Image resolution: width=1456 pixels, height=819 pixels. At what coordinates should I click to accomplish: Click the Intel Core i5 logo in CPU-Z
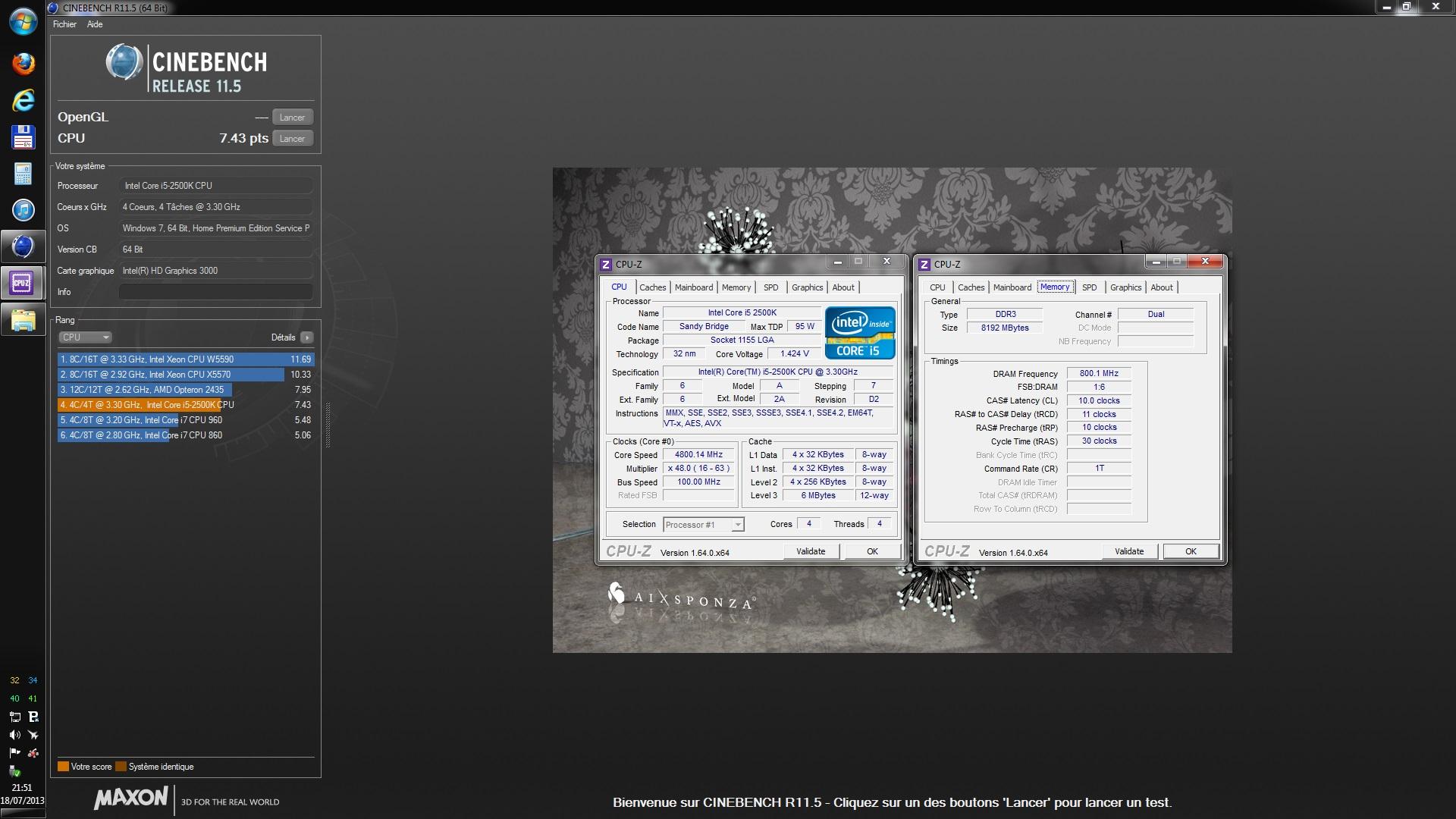pos(860,333)
